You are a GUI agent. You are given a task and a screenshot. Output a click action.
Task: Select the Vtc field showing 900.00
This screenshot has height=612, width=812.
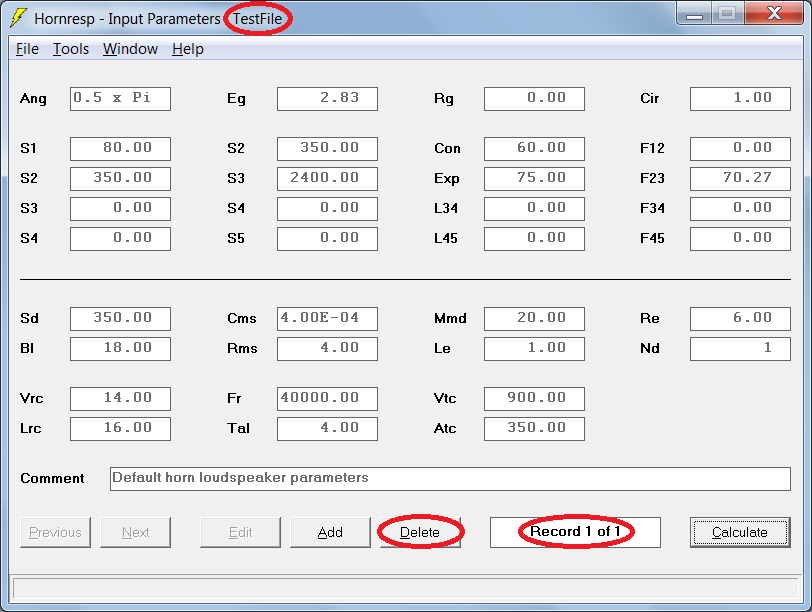click(534, 399)
